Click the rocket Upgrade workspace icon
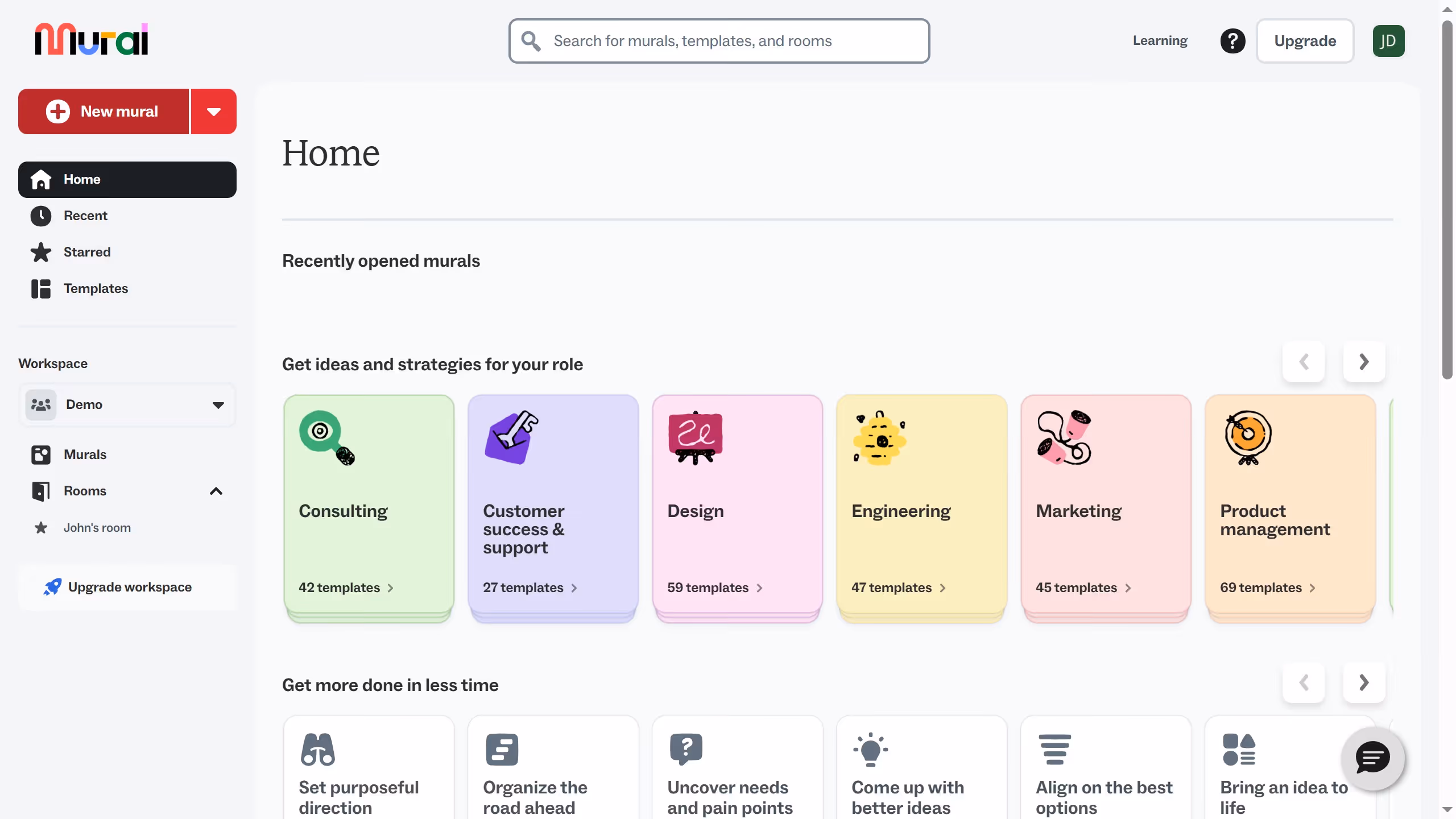 pyautogui.click(x=52, y=587)
